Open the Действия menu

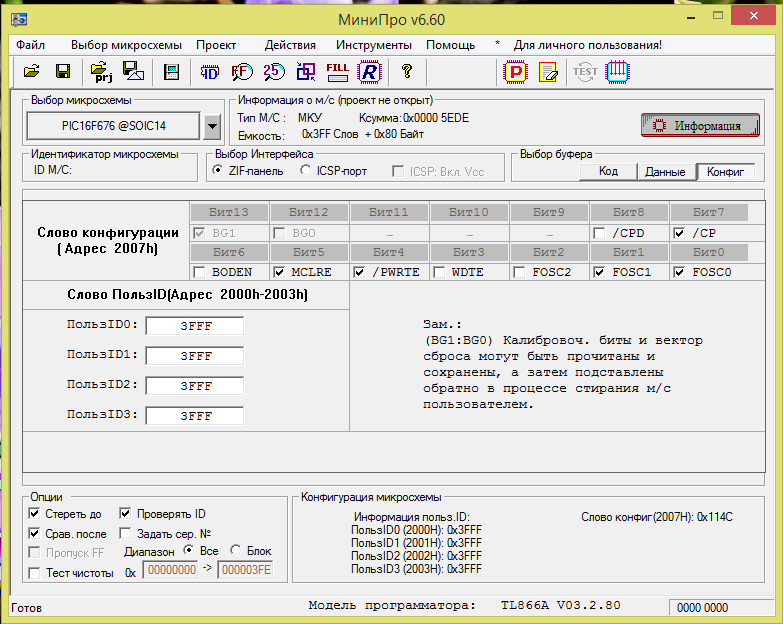click(290, 45)
